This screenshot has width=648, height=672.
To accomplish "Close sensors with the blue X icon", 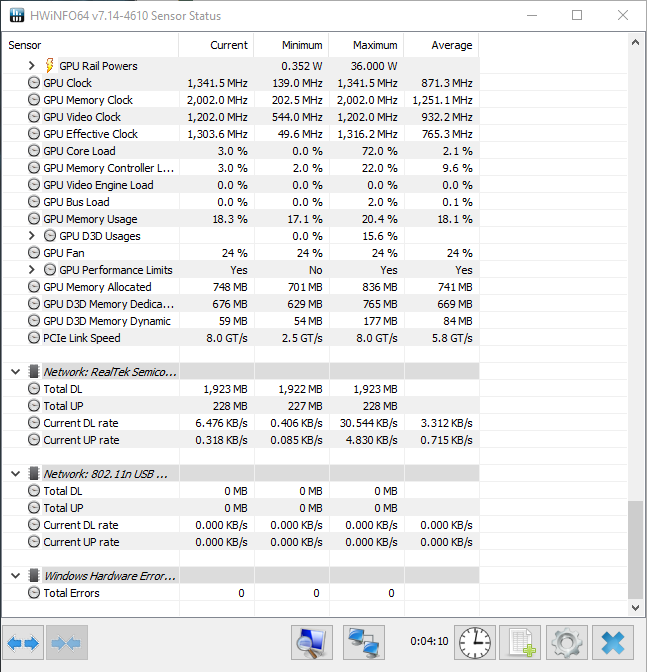I will [613, 642].
